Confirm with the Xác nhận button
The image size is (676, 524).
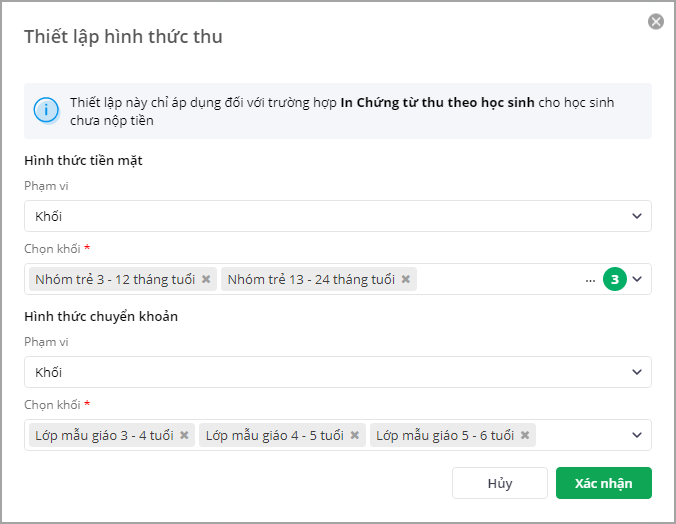(x=603, y=483)
